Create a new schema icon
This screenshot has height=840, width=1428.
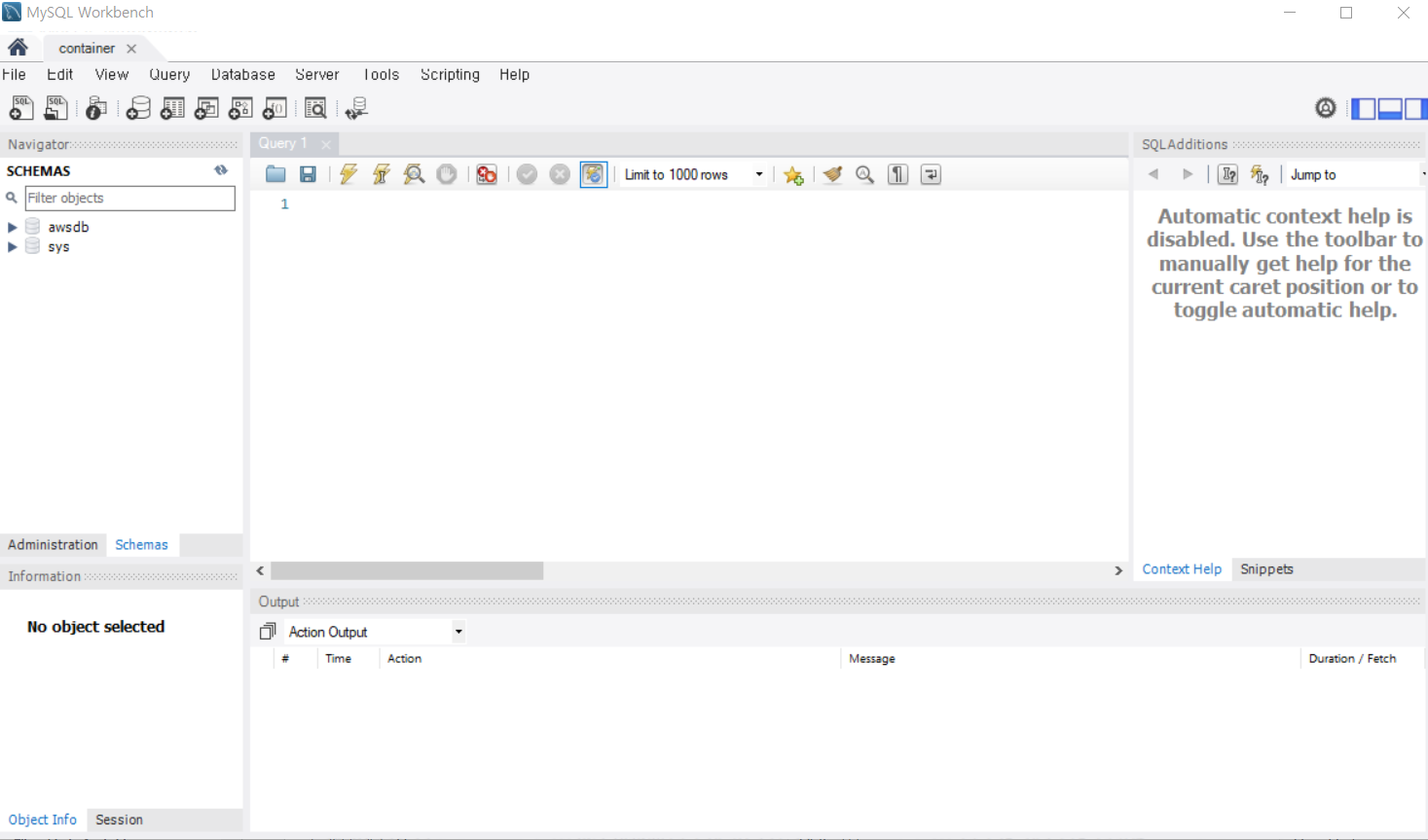coord(138,108)
